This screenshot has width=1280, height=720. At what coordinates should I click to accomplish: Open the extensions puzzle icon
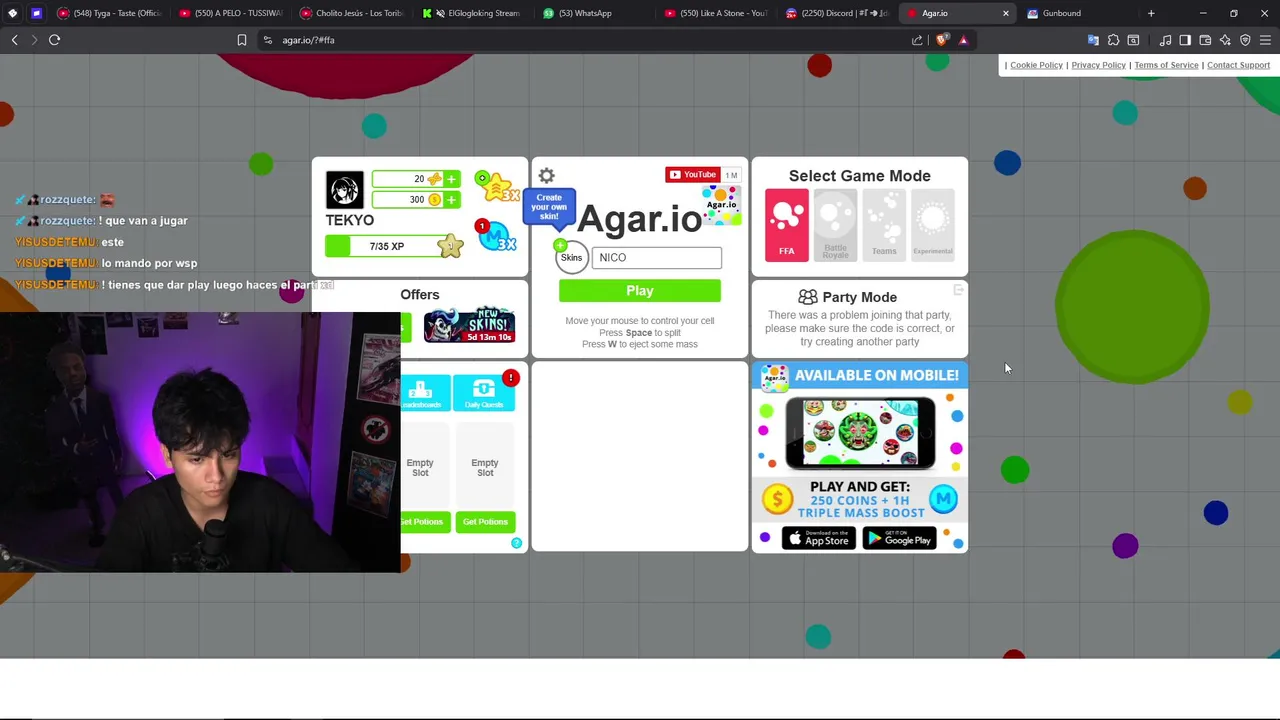tap(1113, 40)
